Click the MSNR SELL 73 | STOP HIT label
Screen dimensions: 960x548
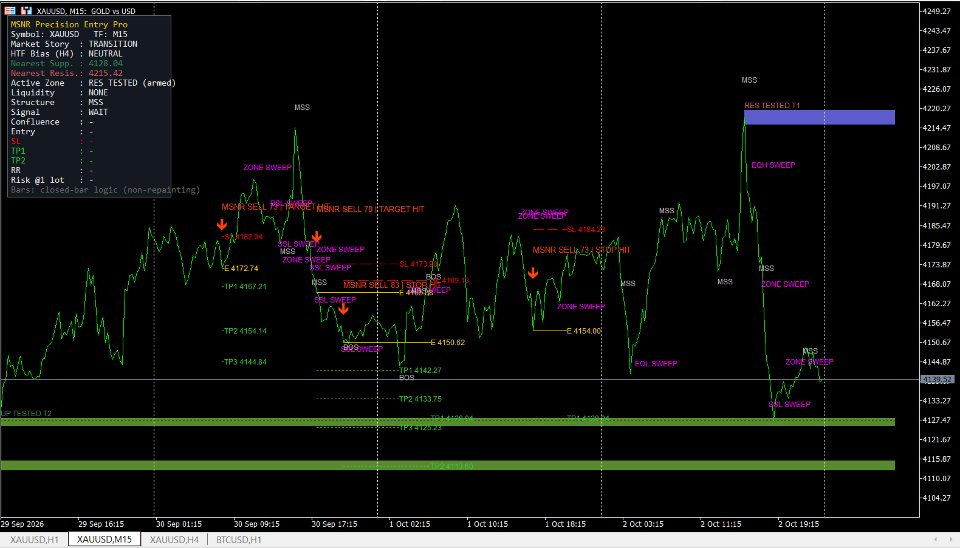[581, 250]
